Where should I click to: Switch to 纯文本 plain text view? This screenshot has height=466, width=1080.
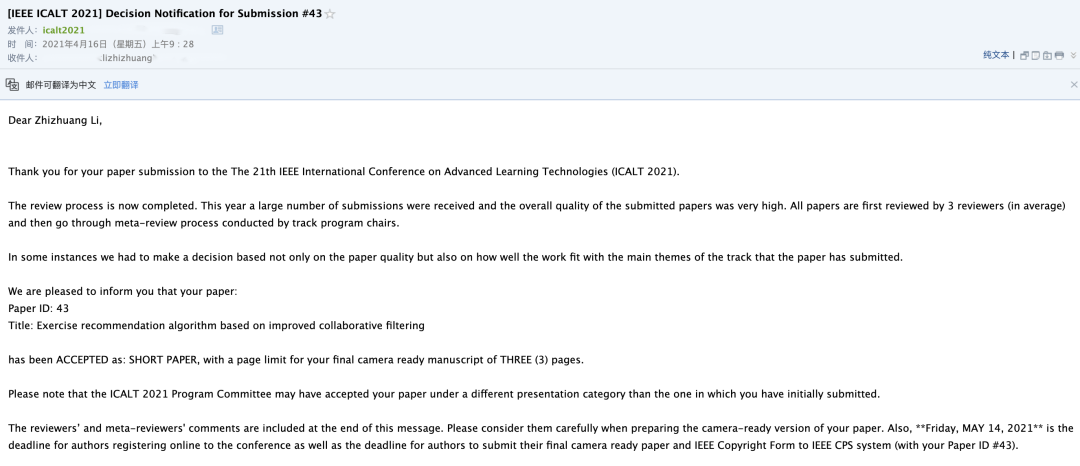996,55
